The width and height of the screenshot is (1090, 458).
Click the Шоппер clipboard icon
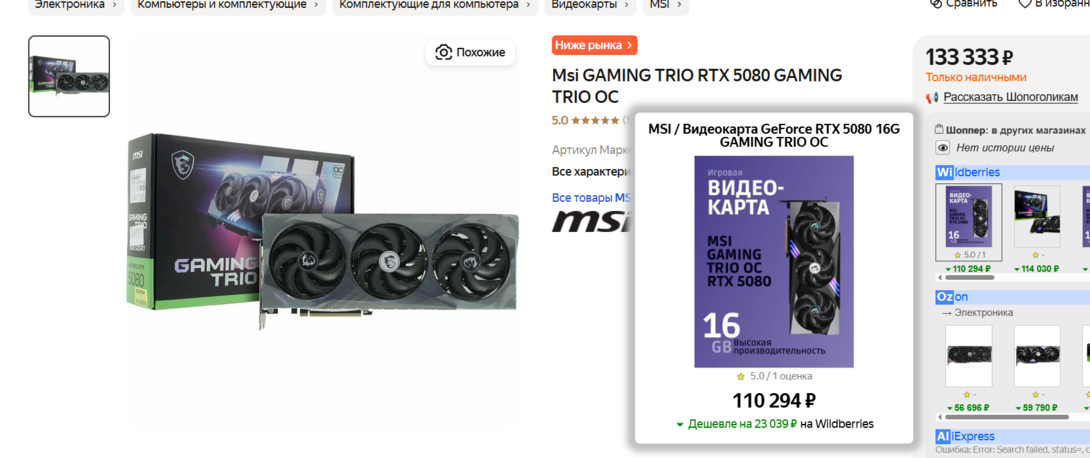pyautogui.click(x=939, y=129)
